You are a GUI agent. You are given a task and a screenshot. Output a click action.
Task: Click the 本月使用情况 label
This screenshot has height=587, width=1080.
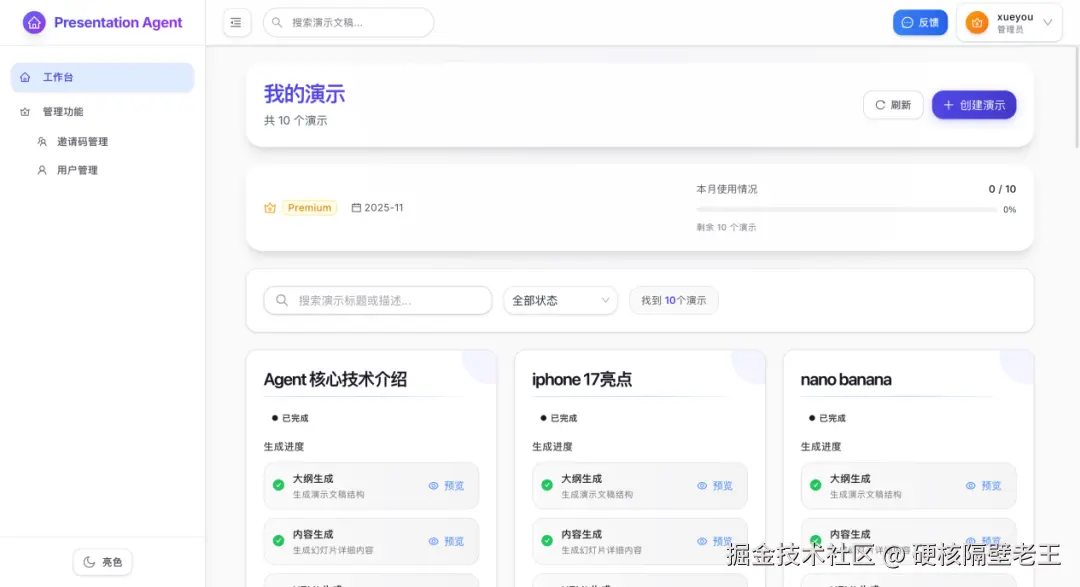pos(727,189)
